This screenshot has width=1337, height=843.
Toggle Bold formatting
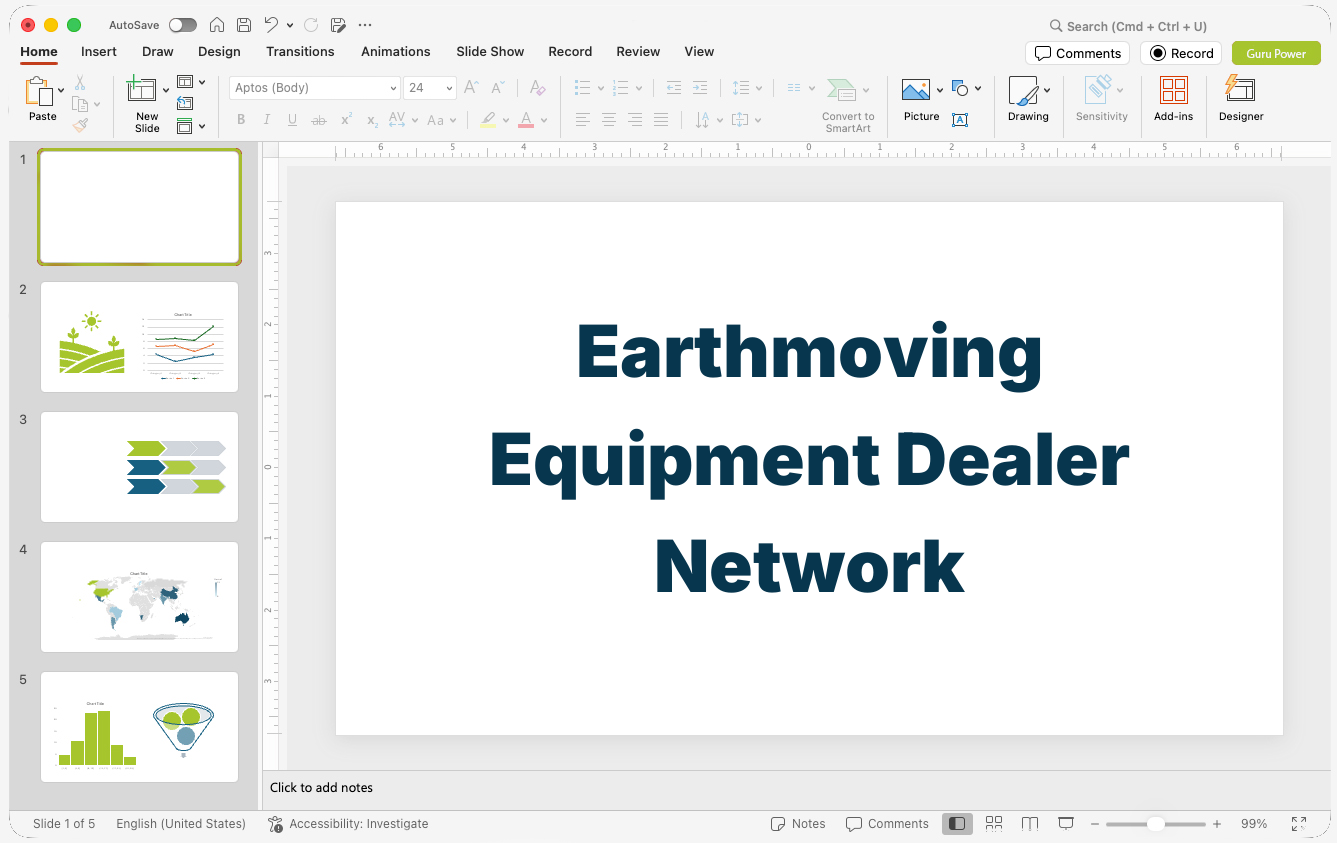click(241, 120)
